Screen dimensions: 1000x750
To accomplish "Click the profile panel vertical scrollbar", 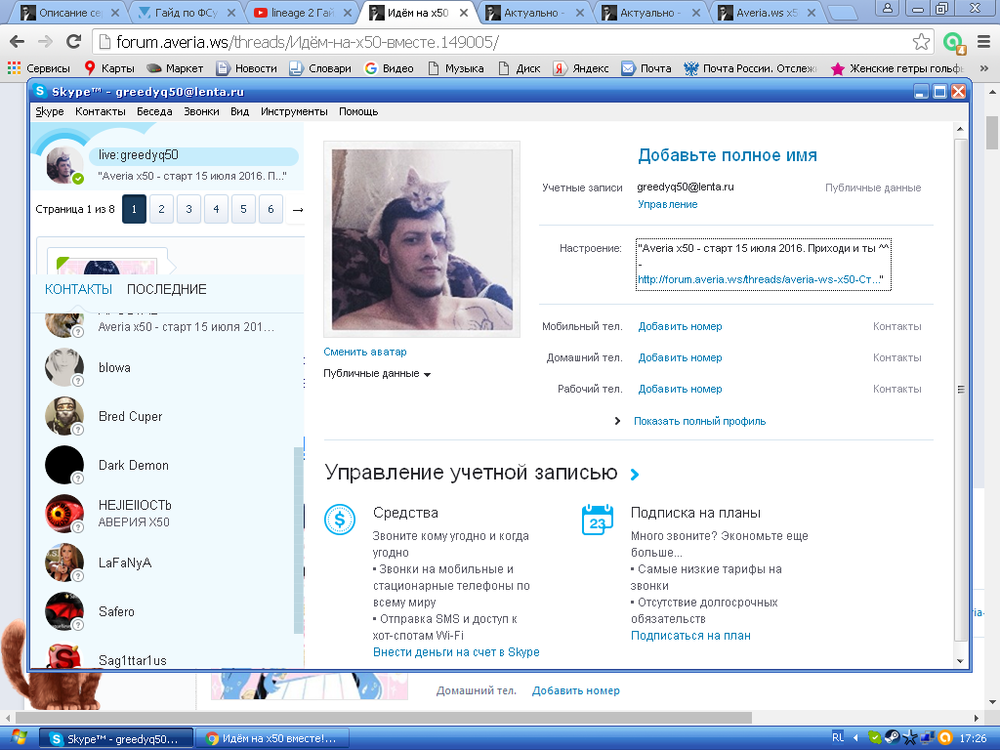I will coord(961,390).
